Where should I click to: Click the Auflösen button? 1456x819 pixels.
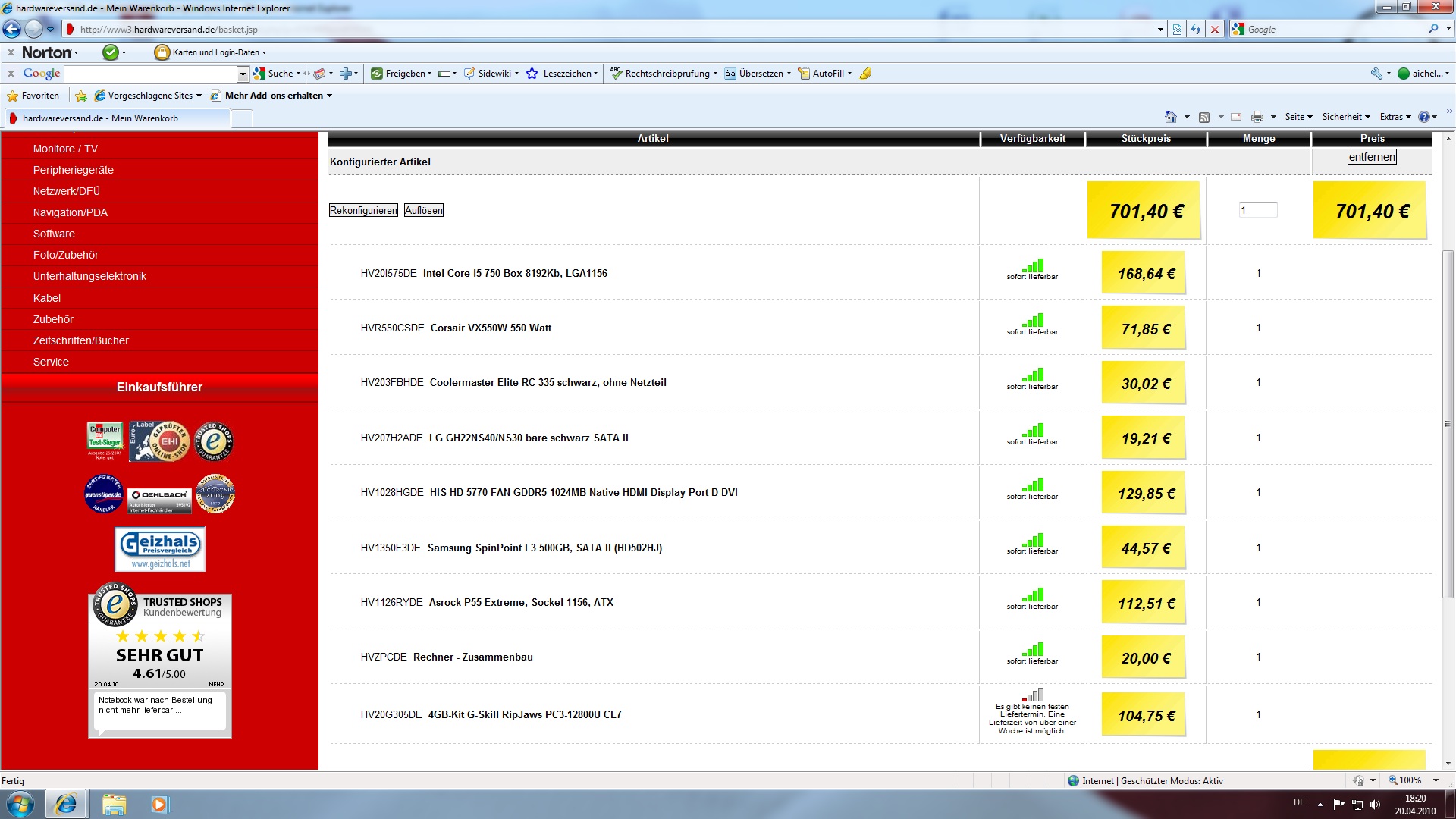pyautogui.click(x=423, y=210)
